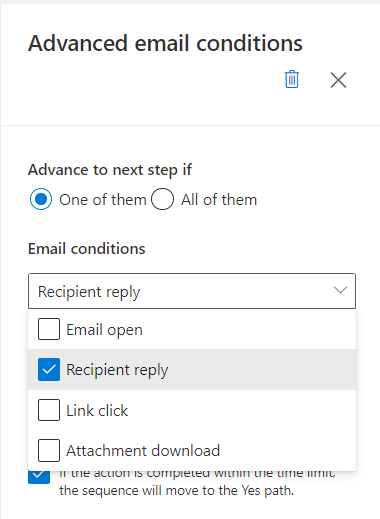The height and width of the screenshot is (519, 380).
Task: Pick Attachment download from the list
Action: (192, 450)
